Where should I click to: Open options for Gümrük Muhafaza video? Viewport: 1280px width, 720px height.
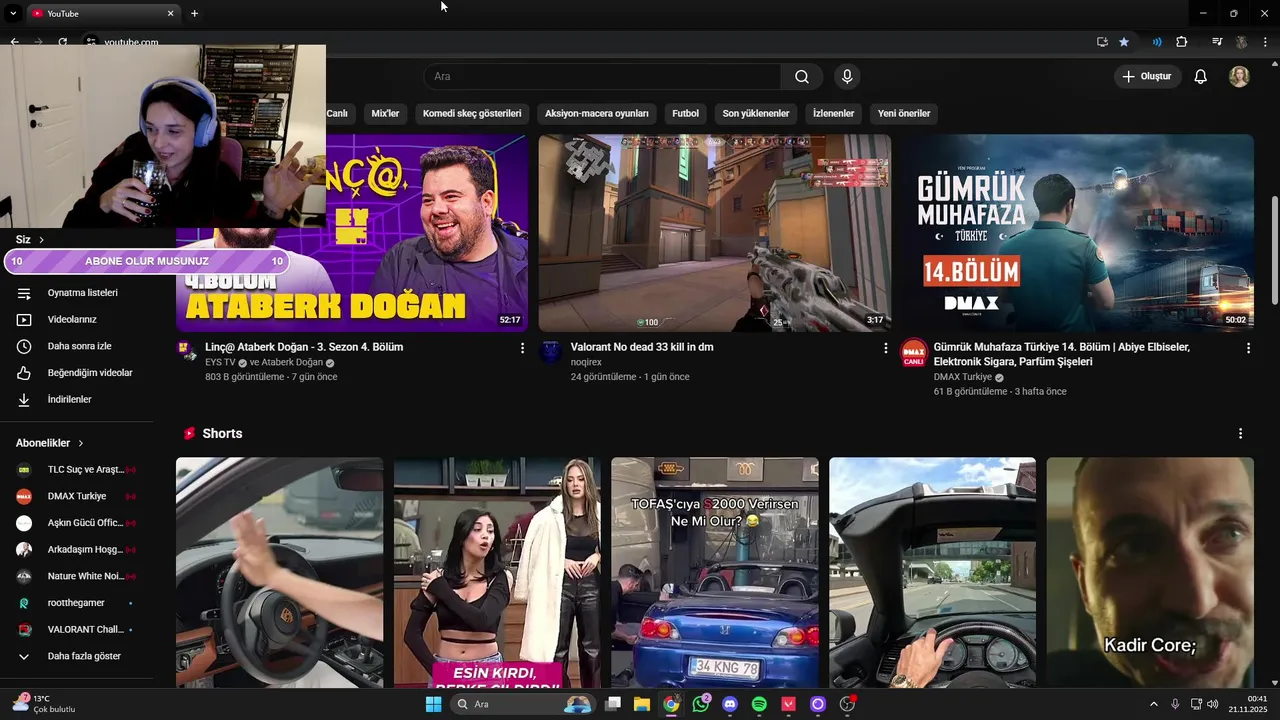(1248, 348)
